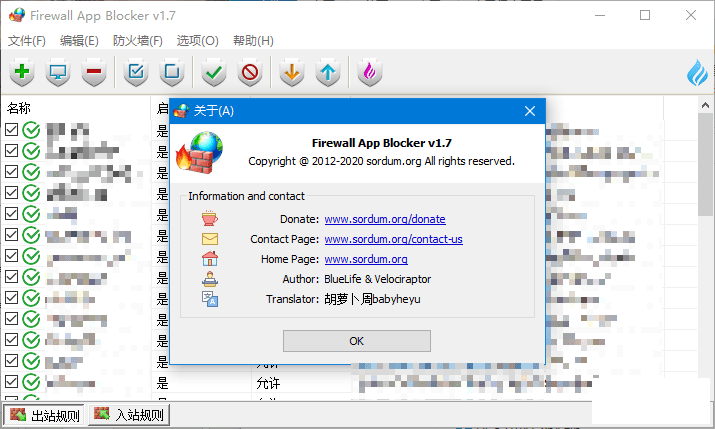Uncheck the second rule row checkbox
Image resolution: width=715 pixels, height=429 pixels.
click(x=12, y=150)
